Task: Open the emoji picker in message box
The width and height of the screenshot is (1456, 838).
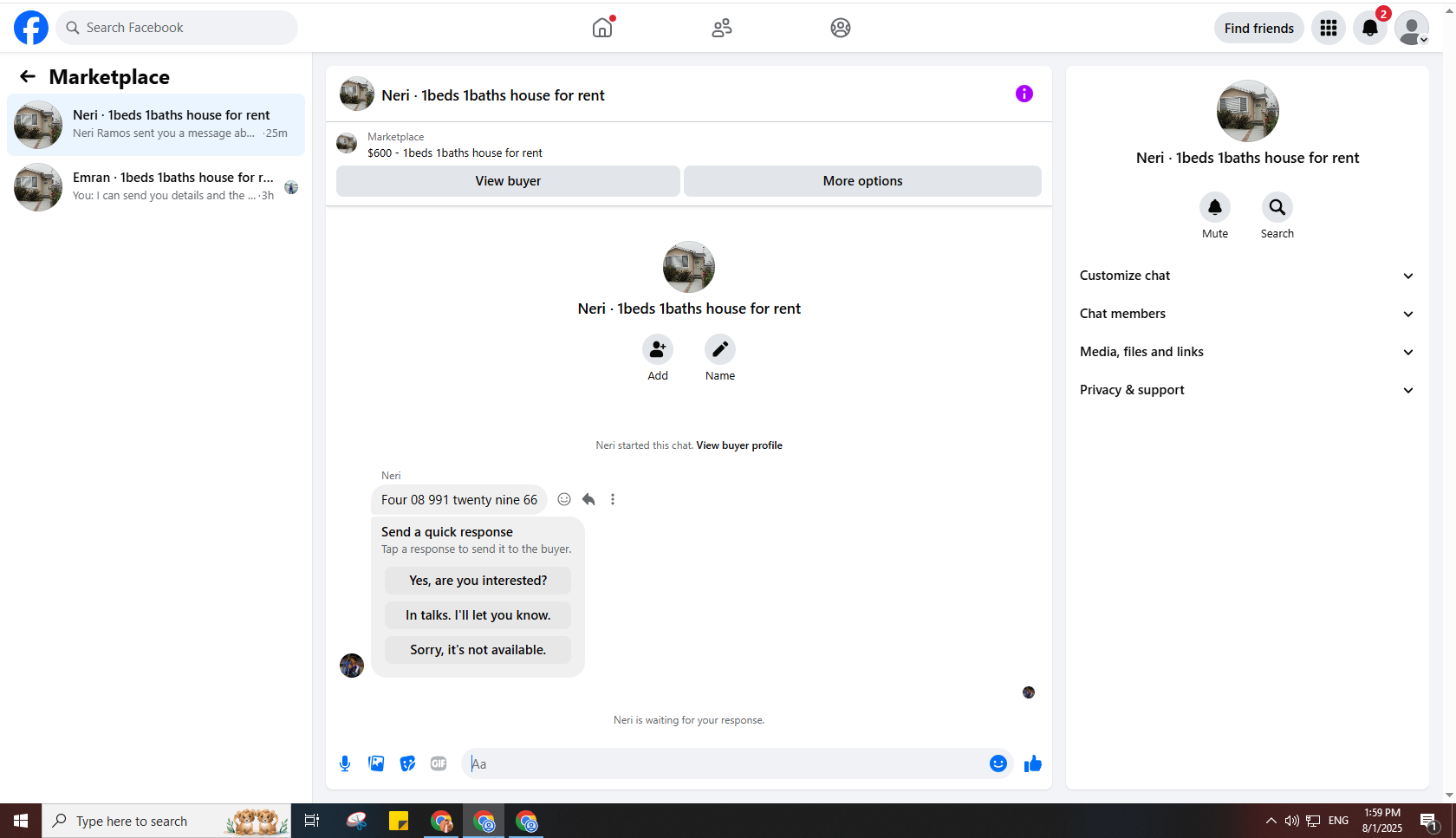Action: (x=998, y=763)
